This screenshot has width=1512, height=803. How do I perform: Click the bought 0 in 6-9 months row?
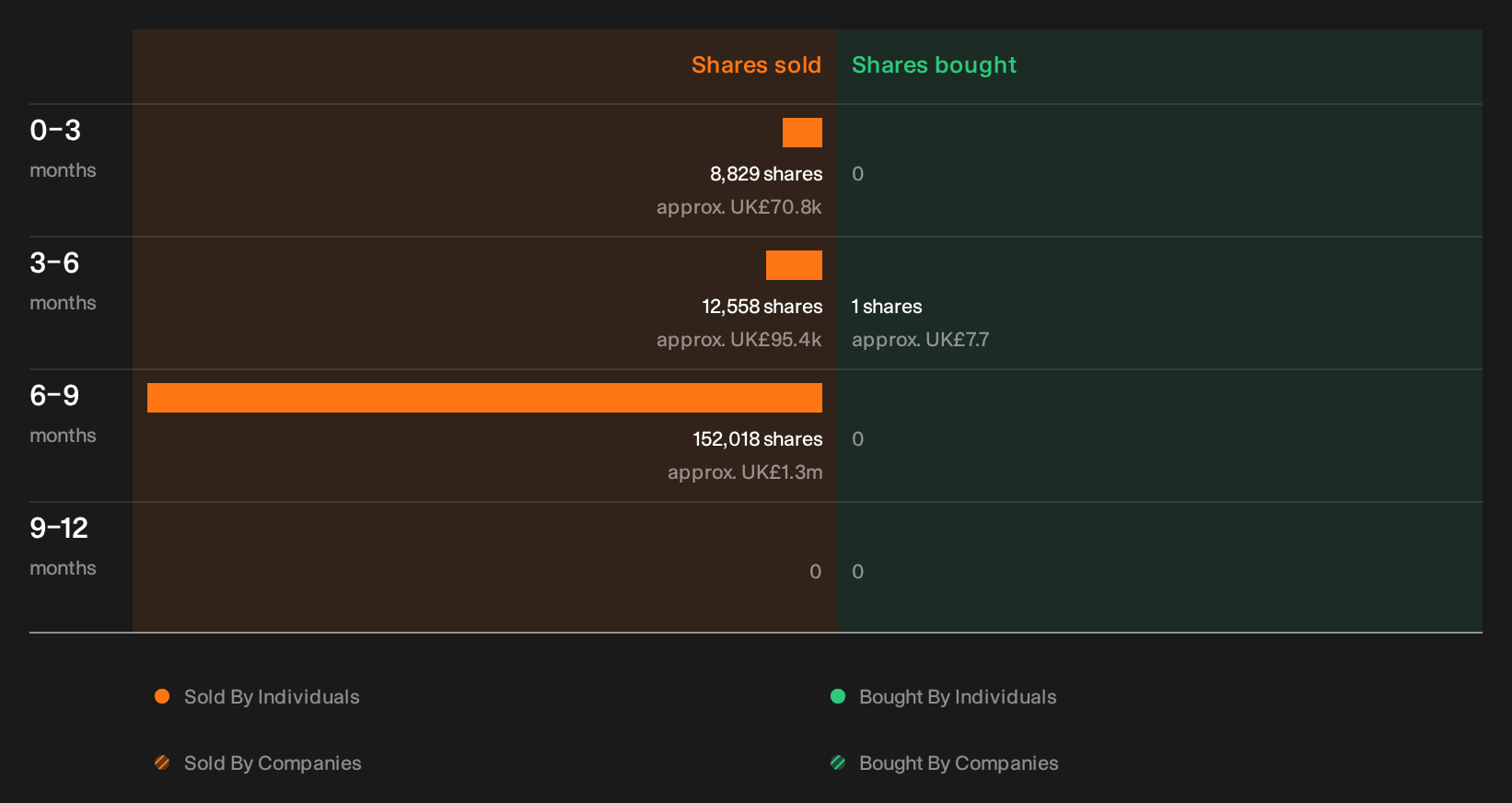[x=857, y=439]
